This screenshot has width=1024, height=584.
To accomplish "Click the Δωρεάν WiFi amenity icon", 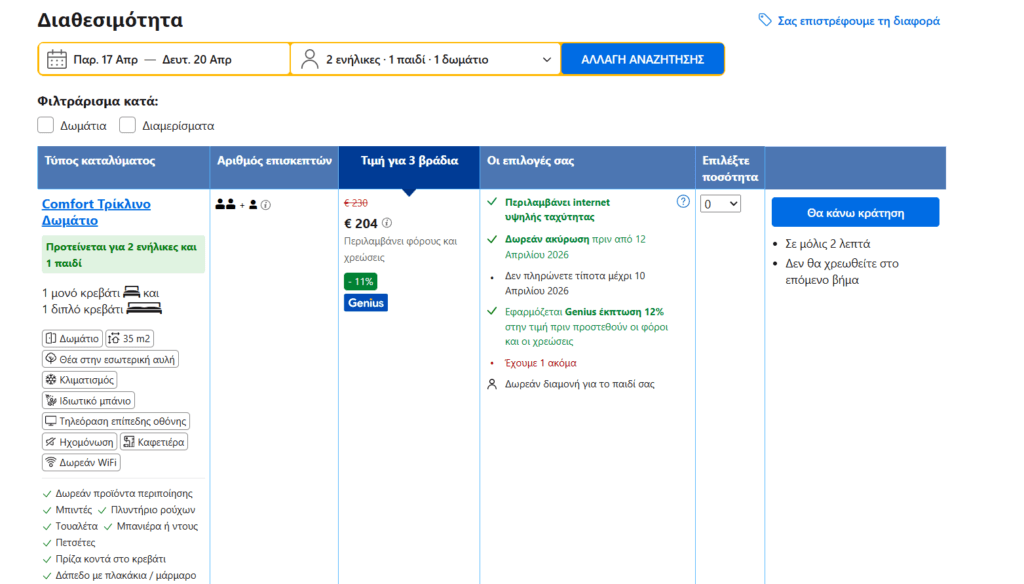I will pyautogui.click(x=51, y=462).
